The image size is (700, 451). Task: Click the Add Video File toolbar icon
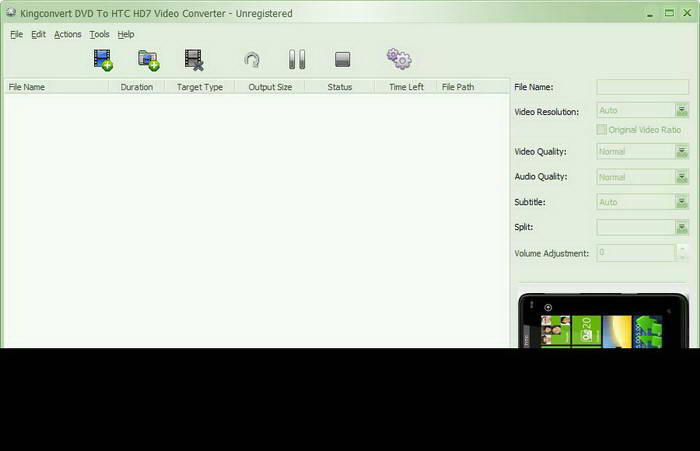coord(103,60)
